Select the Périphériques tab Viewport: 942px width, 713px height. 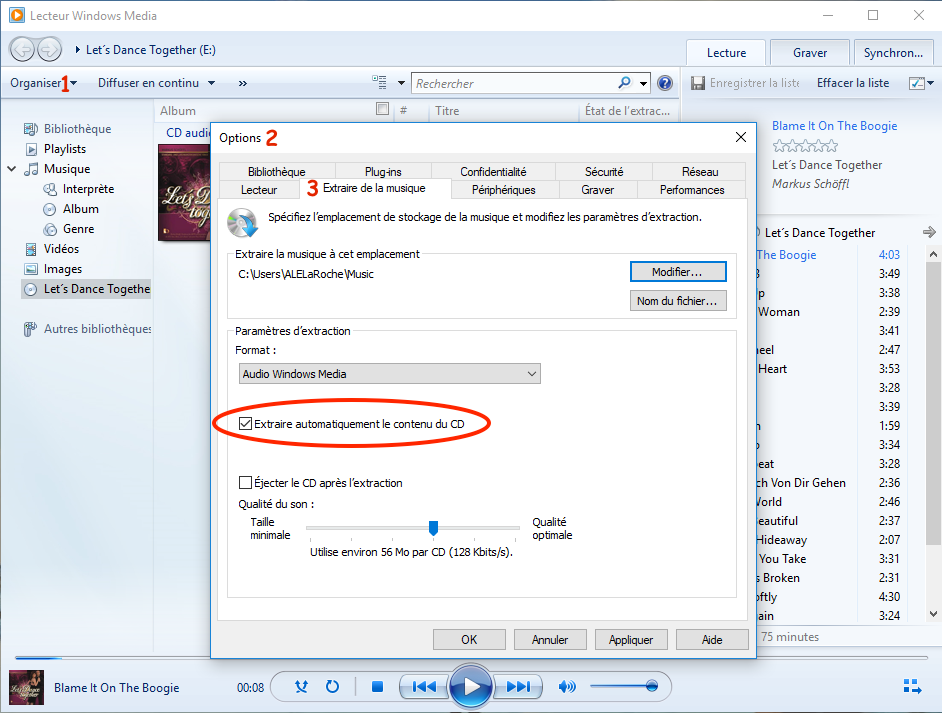503,189
